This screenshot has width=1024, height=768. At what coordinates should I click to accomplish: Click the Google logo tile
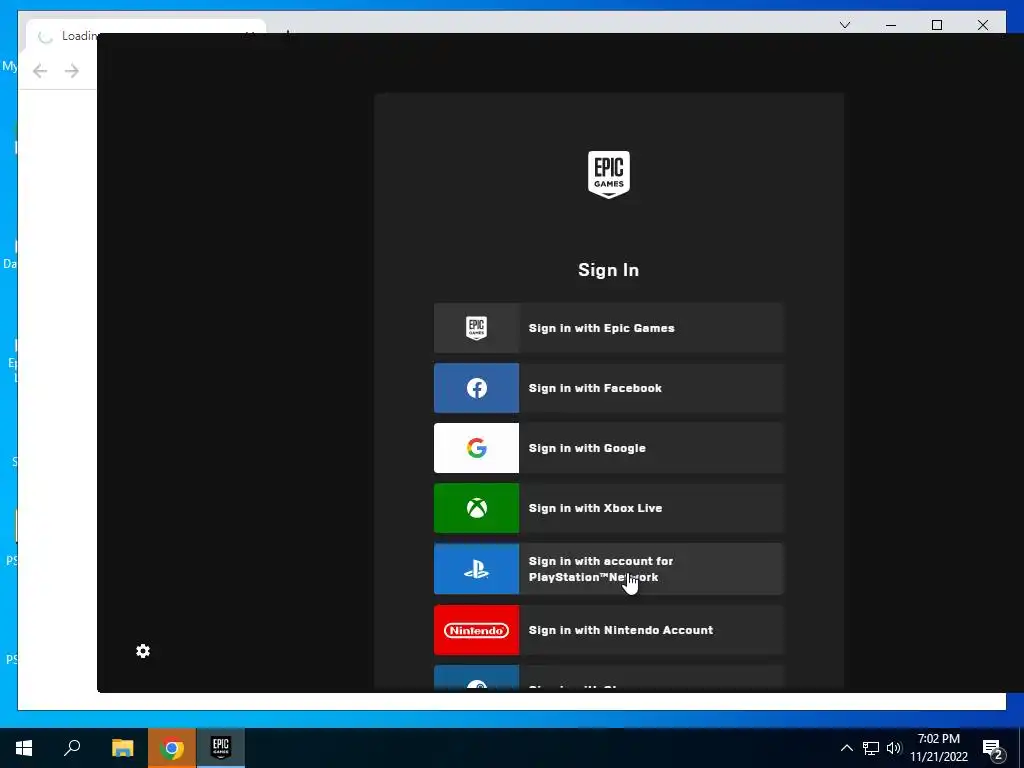pos(477,448)
